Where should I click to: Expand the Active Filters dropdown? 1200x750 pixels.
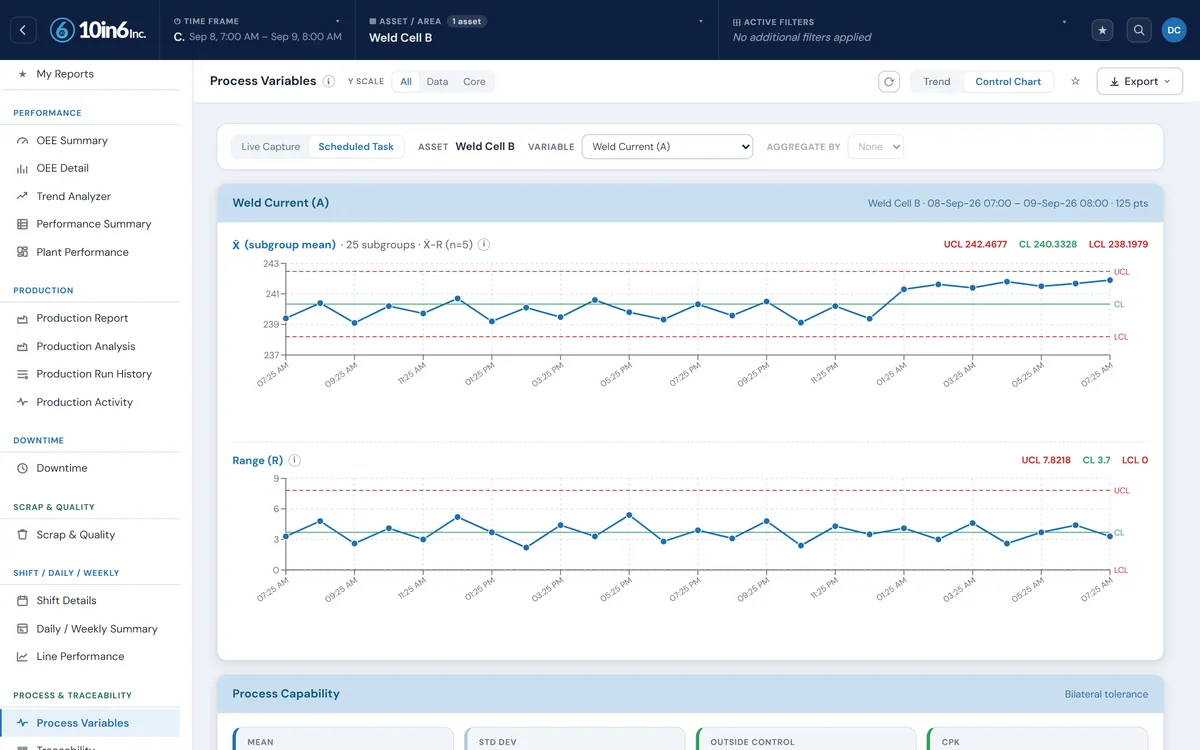(x=899, y=30)
